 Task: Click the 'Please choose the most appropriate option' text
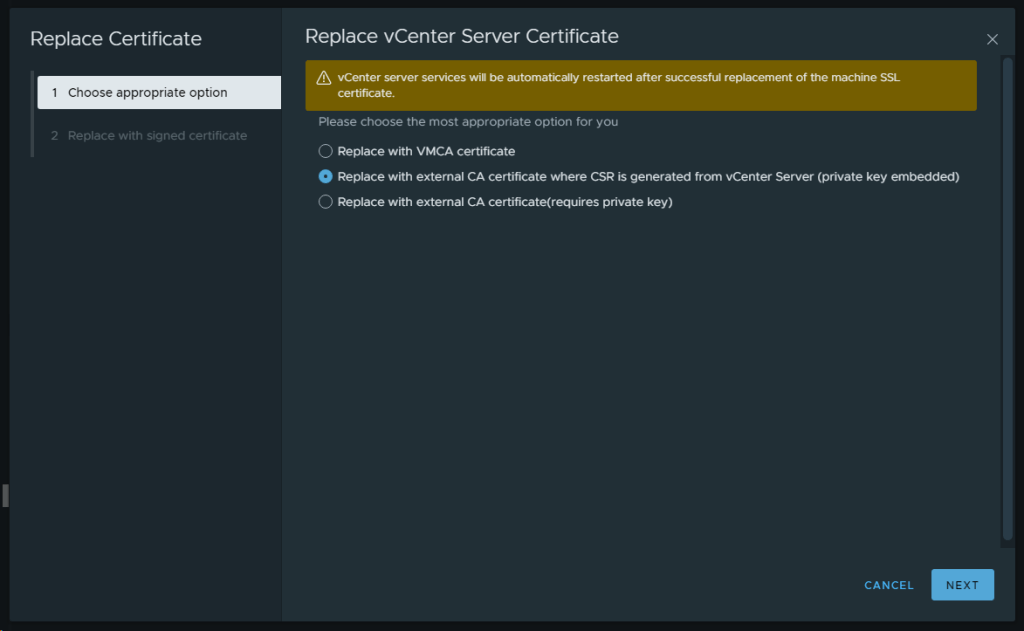(x=468, y=122)
